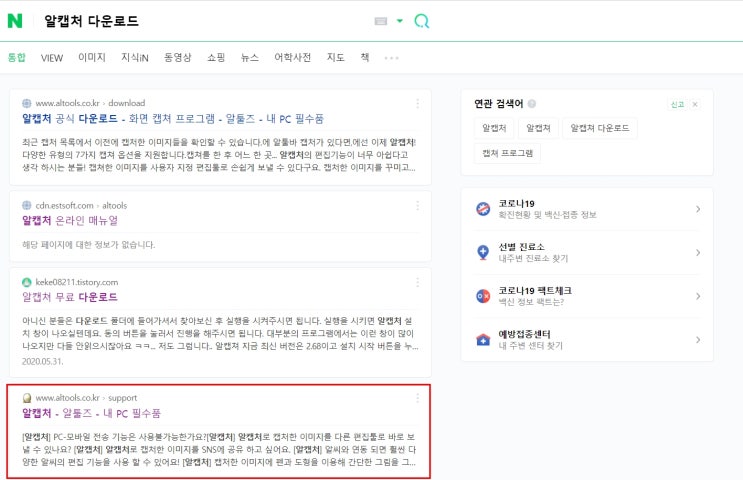Select the 통합 tab
The image size is (743, 480).
tap(17, 57)
